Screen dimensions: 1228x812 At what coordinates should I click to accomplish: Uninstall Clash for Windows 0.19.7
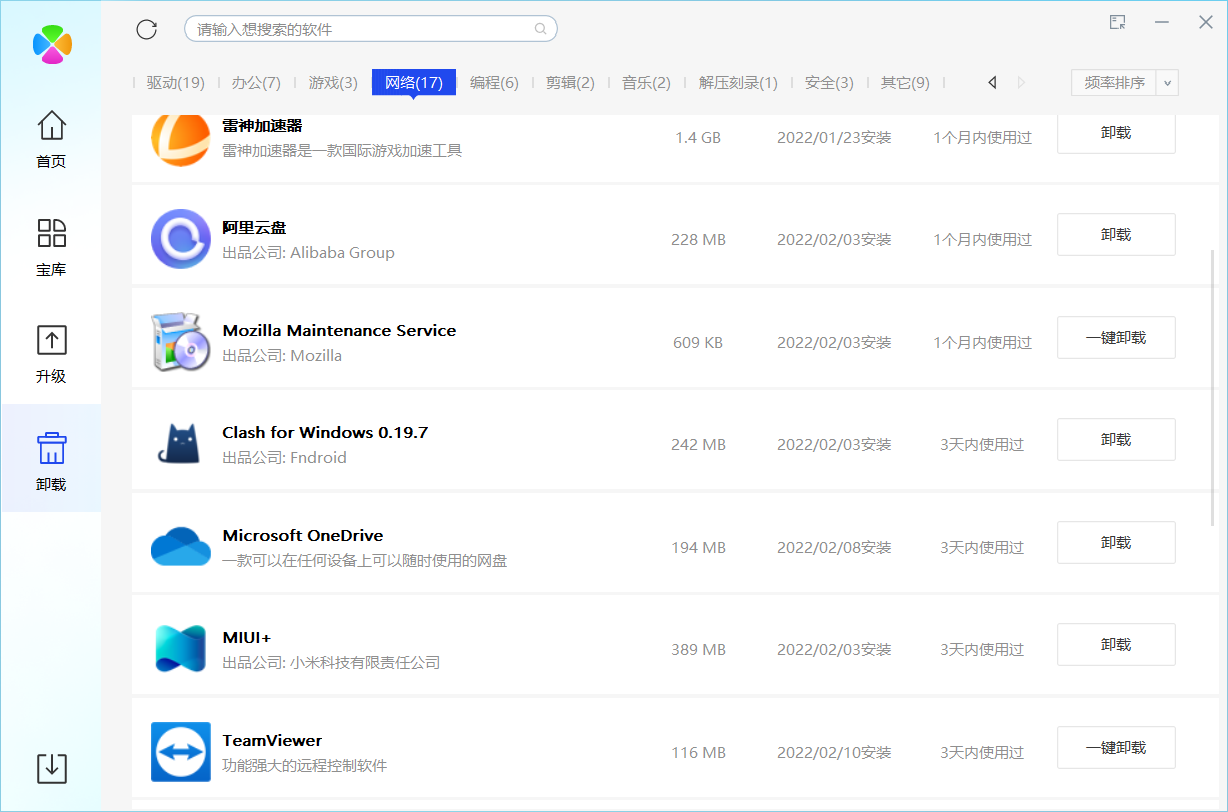tap(1116, 439)
